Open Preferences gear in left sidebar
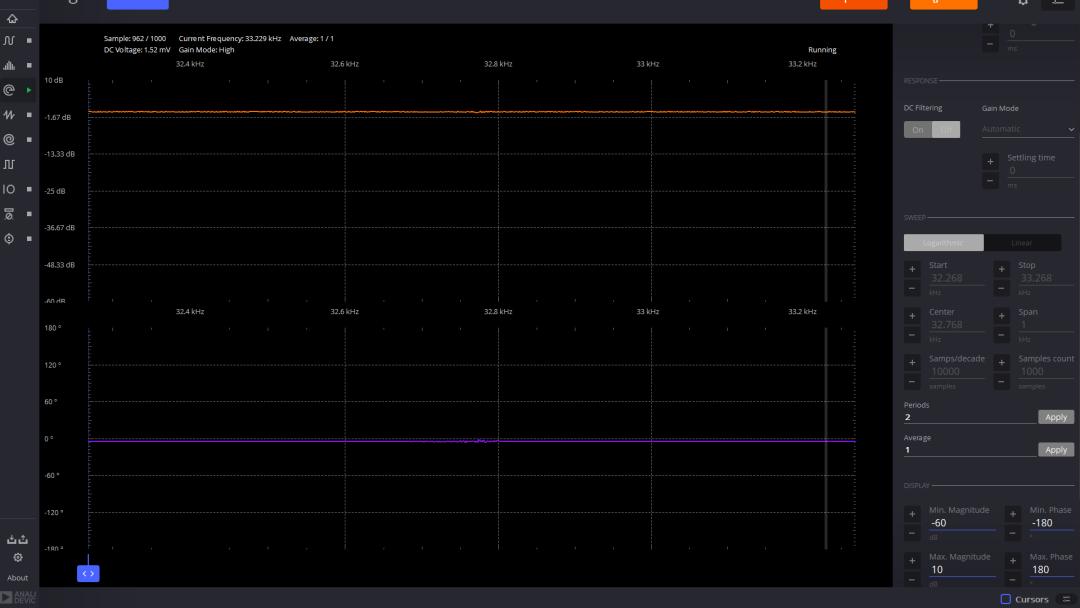1080x608 pixels. [x=18, y=558]
